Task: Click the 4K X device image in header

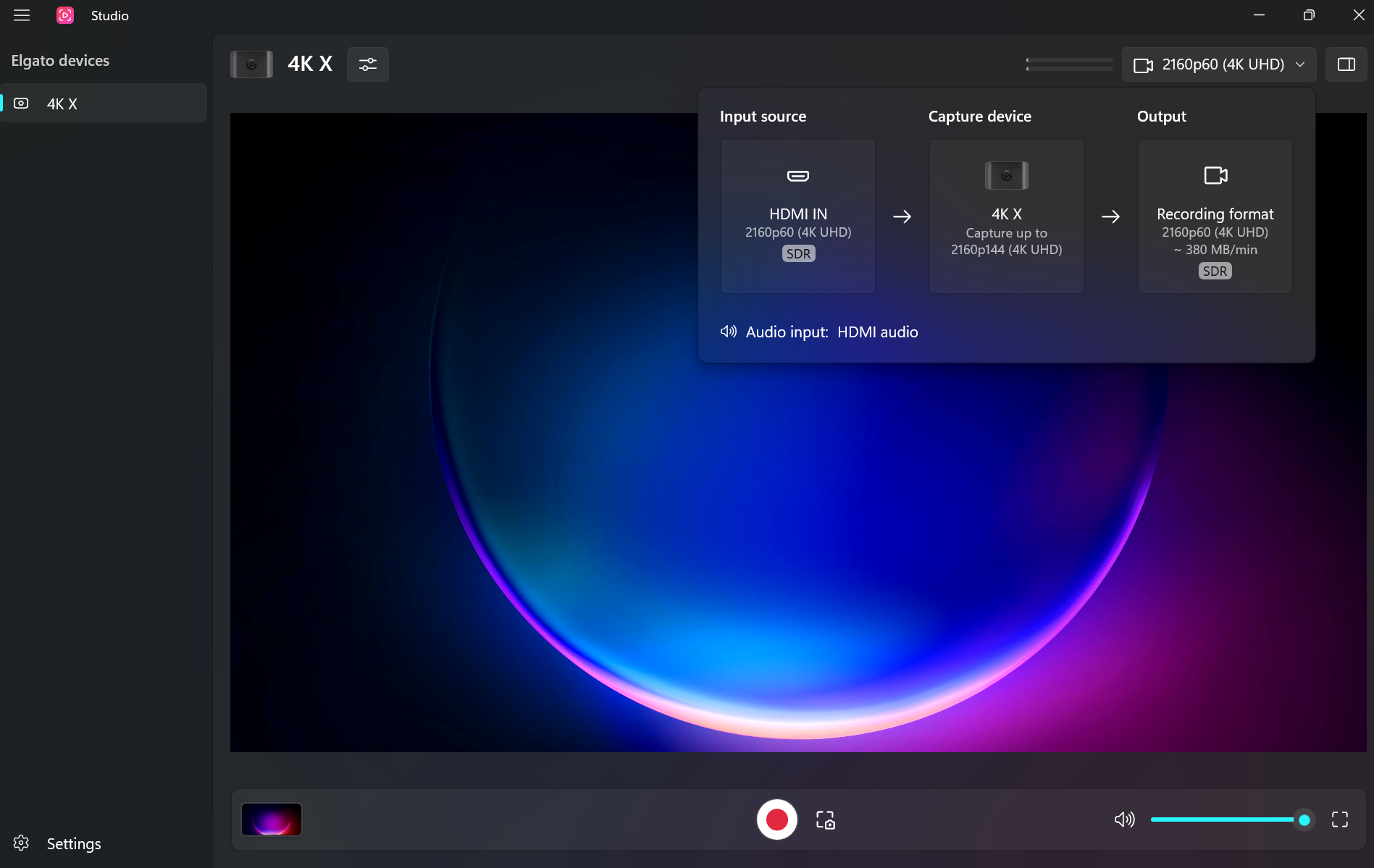Action: click(x=251, y=64)
